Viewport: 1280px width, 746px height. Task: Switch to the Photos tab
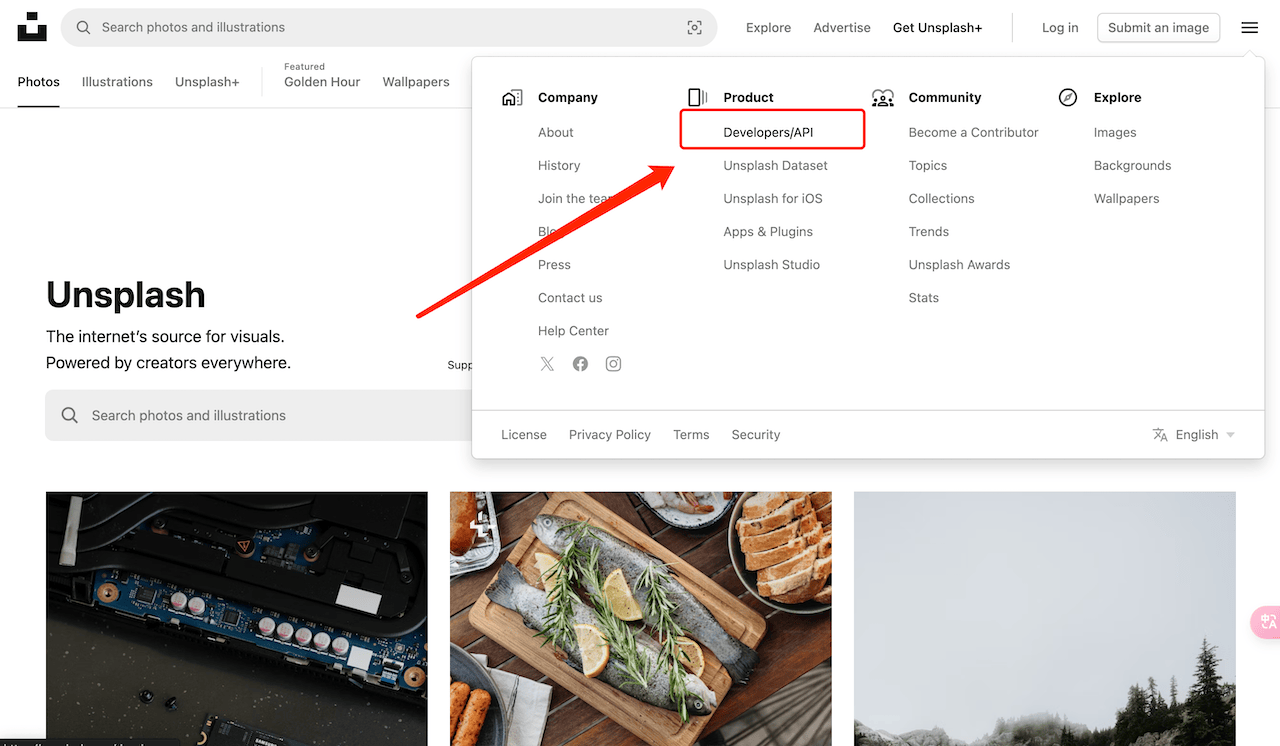pyautogui.click(x=39, y=82)
